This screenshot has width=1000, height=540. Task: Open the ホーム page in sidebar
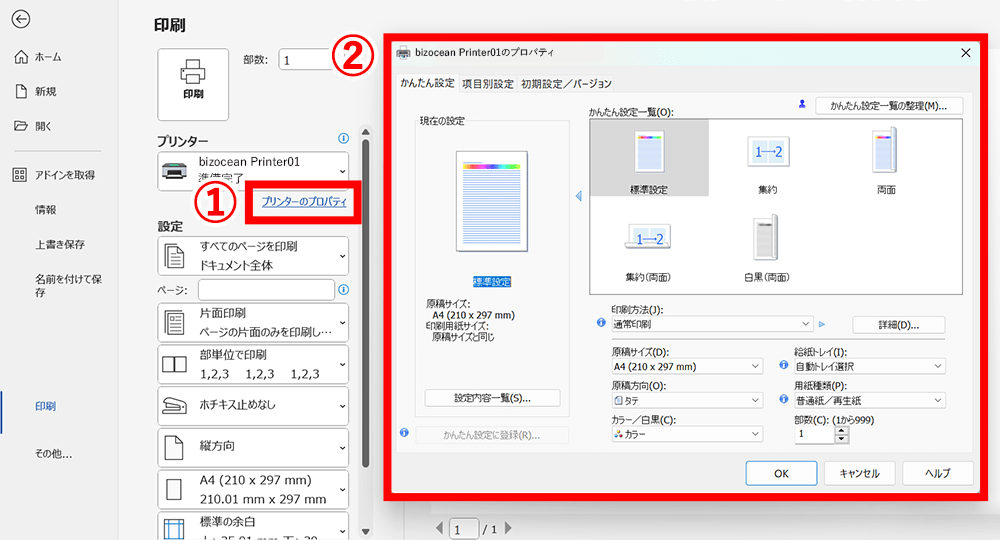(x=38, y=57)
